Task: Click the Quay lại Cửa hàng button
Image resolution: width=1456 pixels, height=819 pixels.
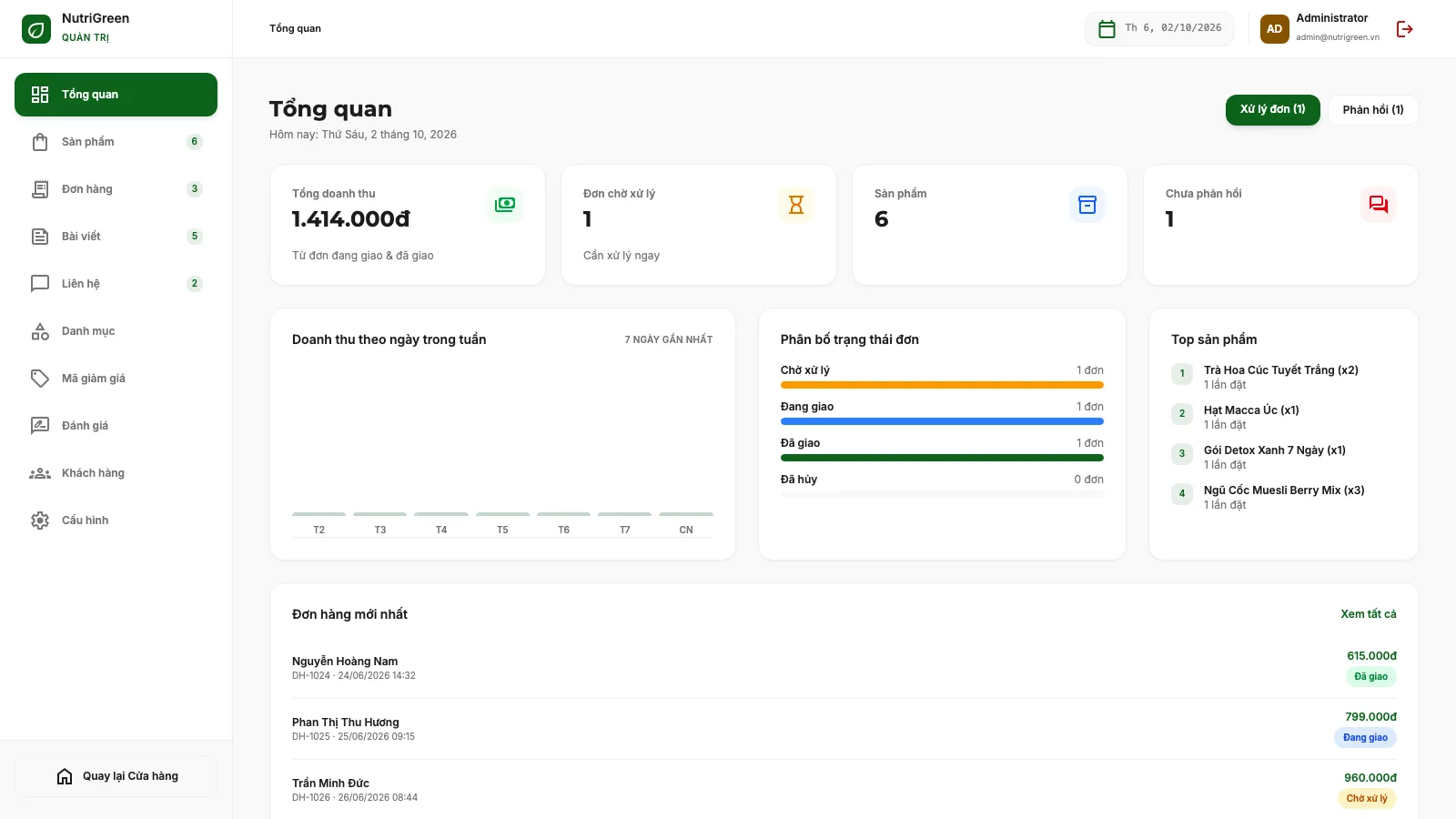Action: [116, 776]
